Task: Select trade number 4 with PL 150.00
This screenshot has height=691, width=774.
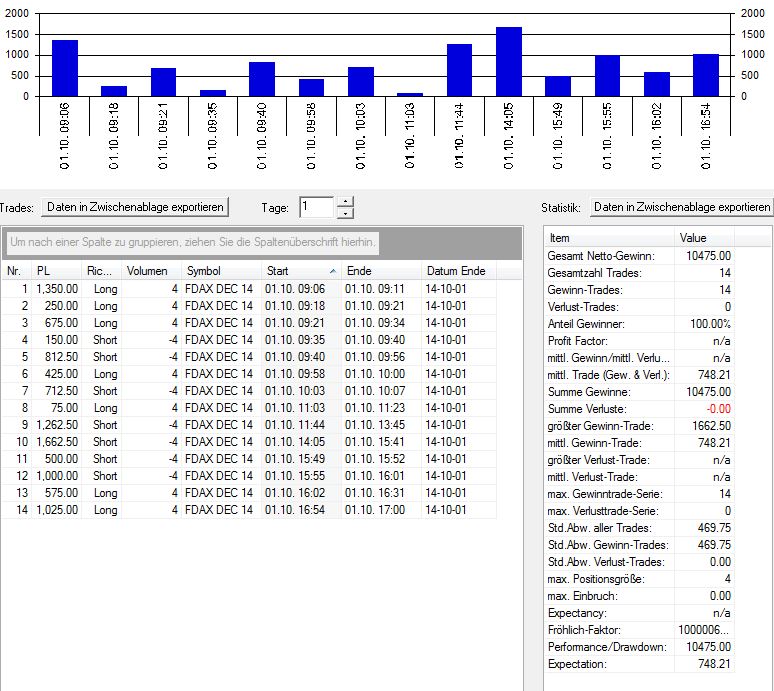Action: click(249, 340)
